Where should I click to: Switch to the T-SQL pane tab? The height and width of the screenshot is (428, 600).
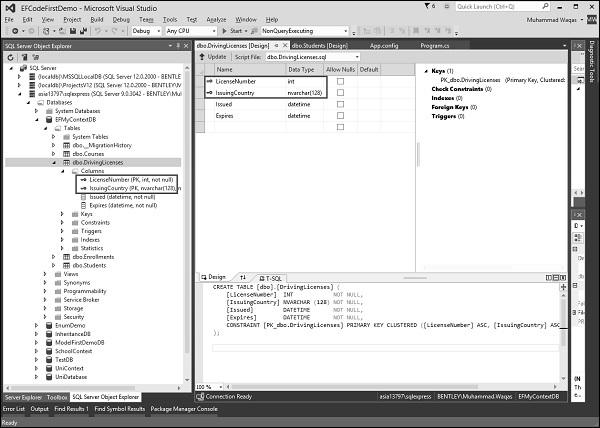[x=271, y=277]
